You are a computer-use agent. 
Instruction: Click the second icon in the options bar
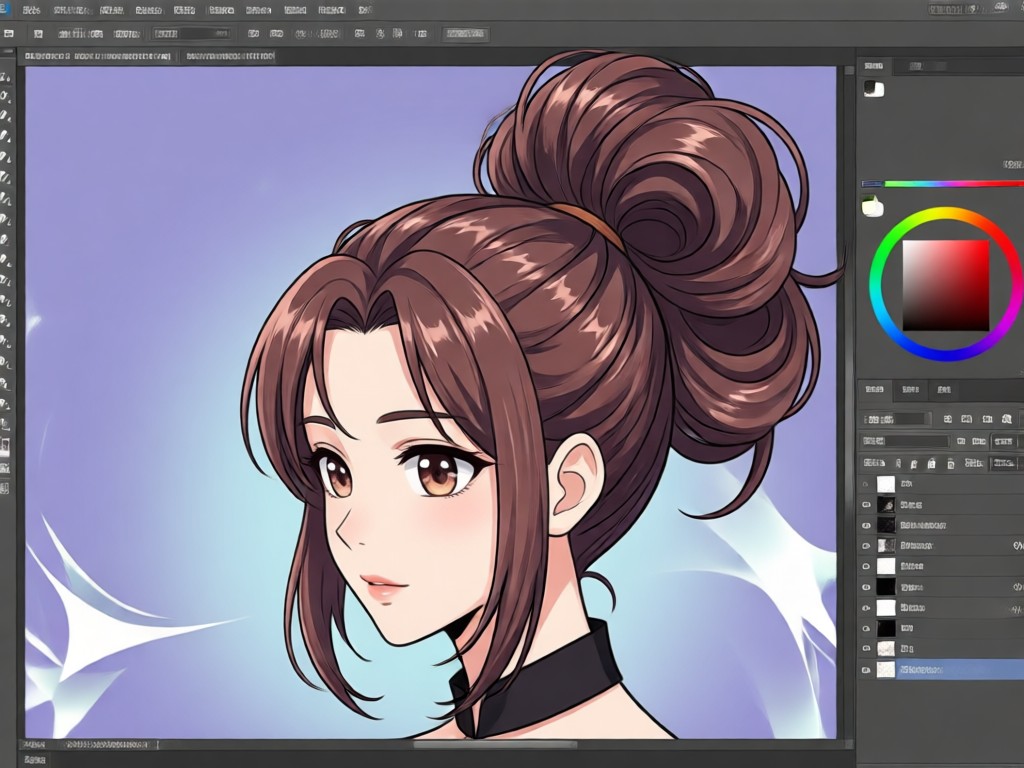[x=39, y=33]
